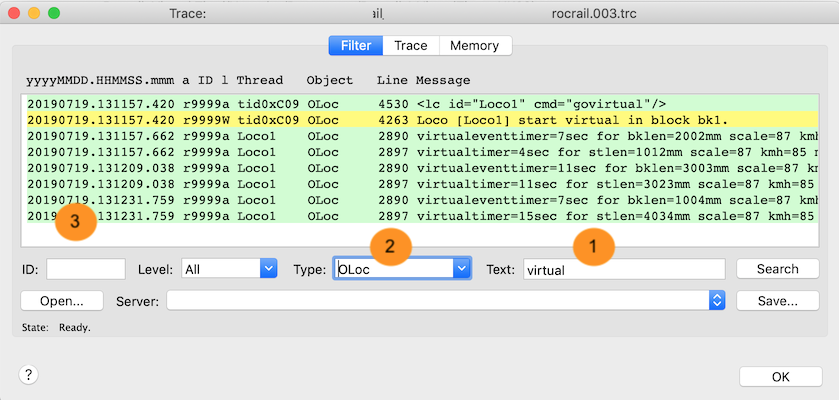839x400 pixels.
Task: Click the help question mark button
Action: pyautogui.click(x=28, y=375)
